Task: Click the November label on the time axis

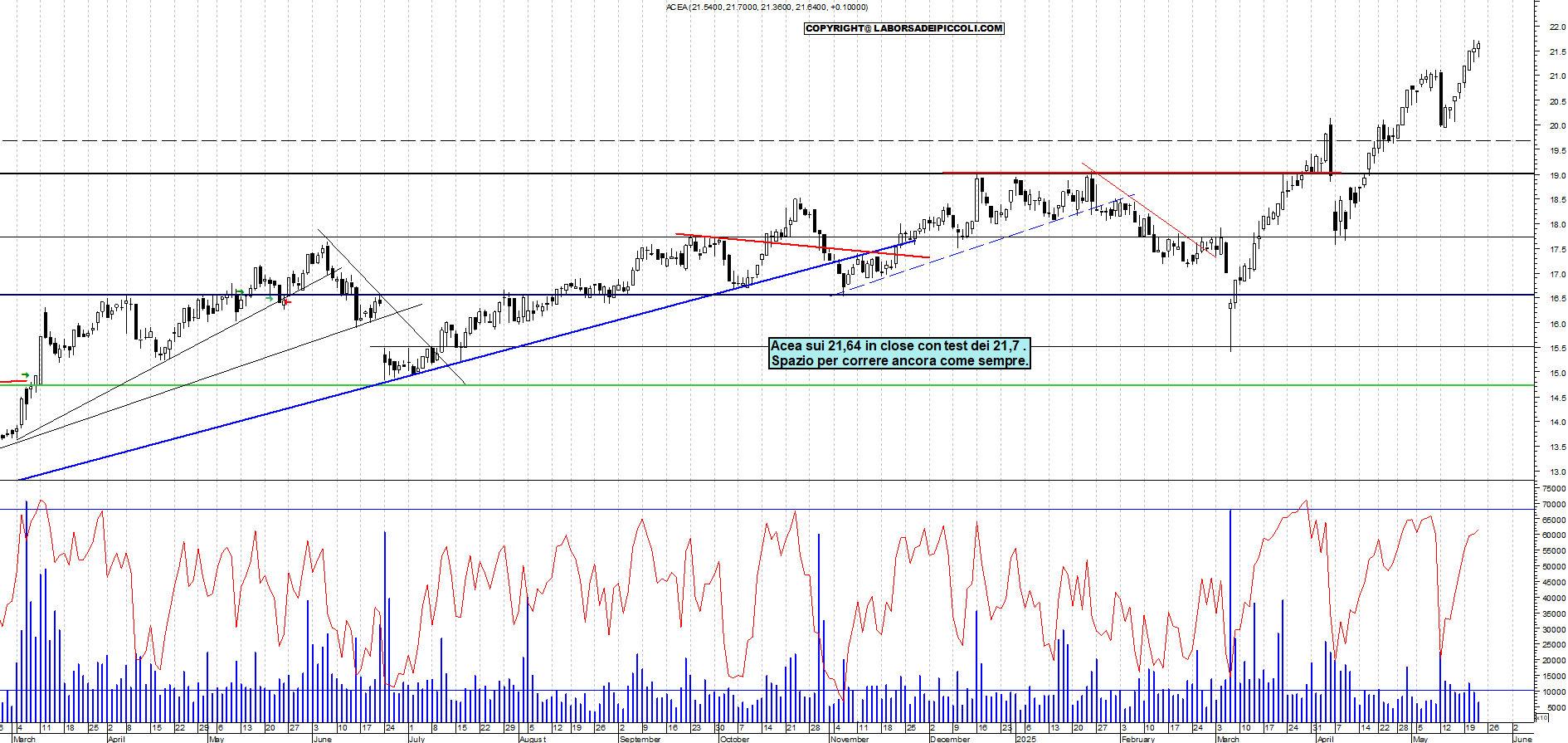Action: [x=850, y=739]
